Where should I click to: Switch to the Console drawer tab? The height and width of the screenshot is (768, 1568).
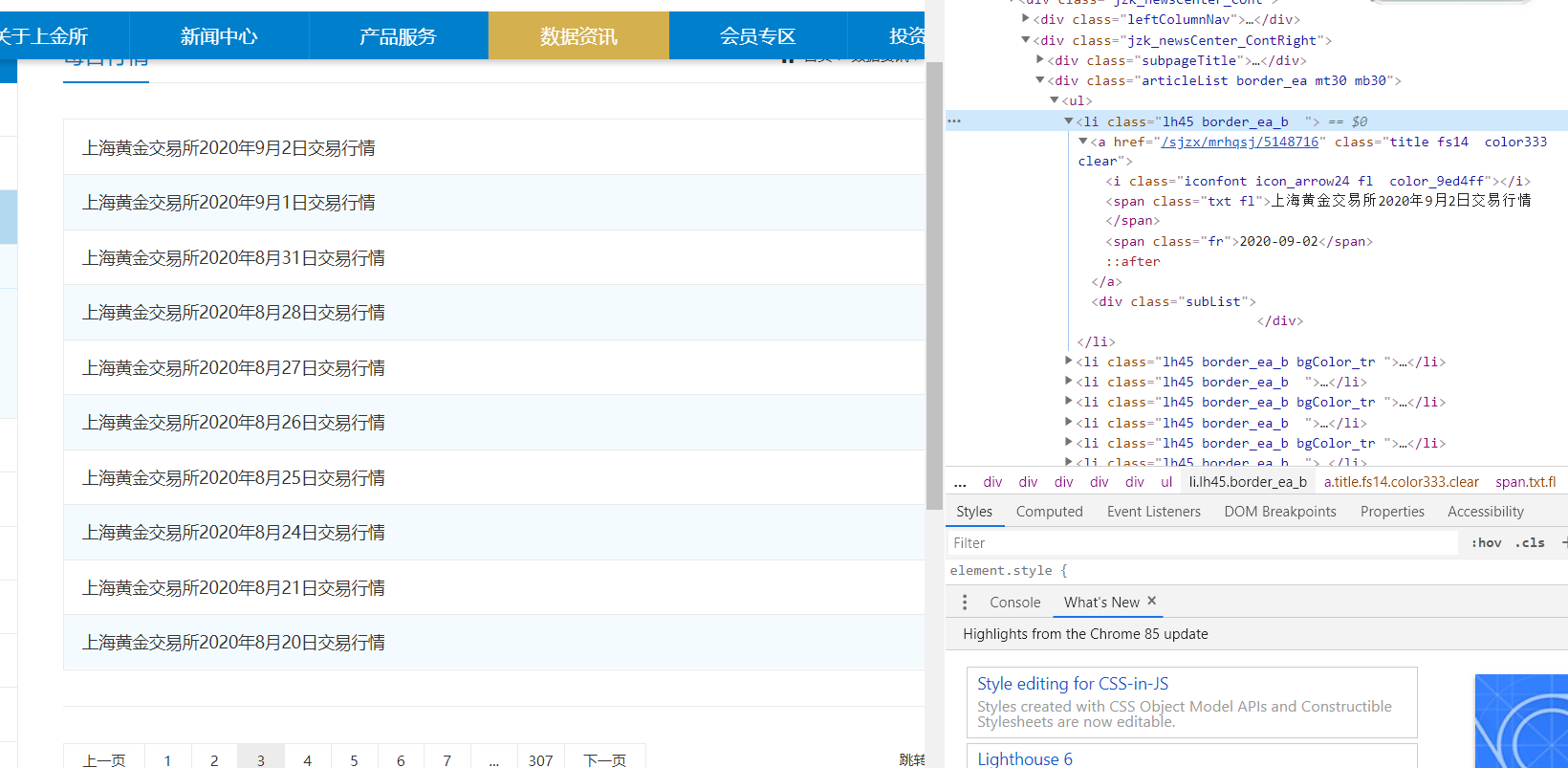tap(1014, 603)
